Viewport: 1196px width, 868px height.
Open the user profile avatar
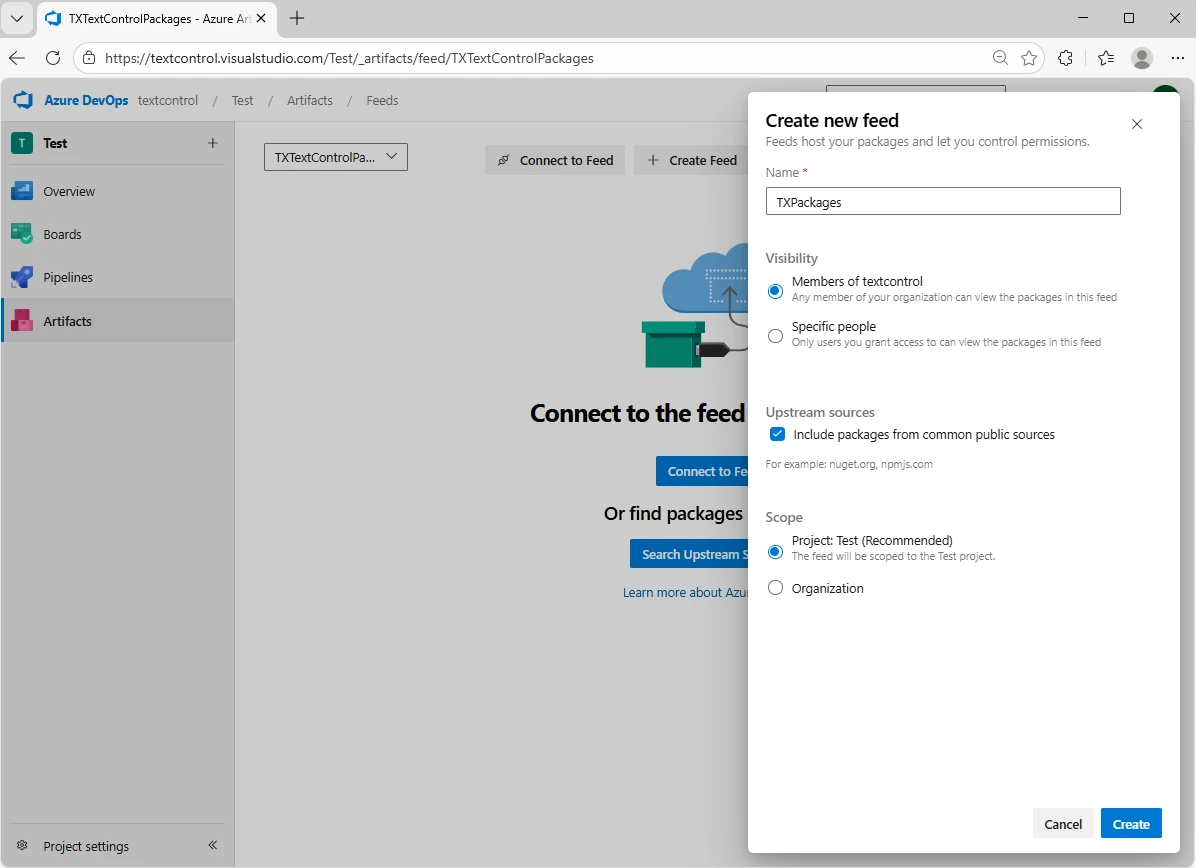coord(1141,58)
